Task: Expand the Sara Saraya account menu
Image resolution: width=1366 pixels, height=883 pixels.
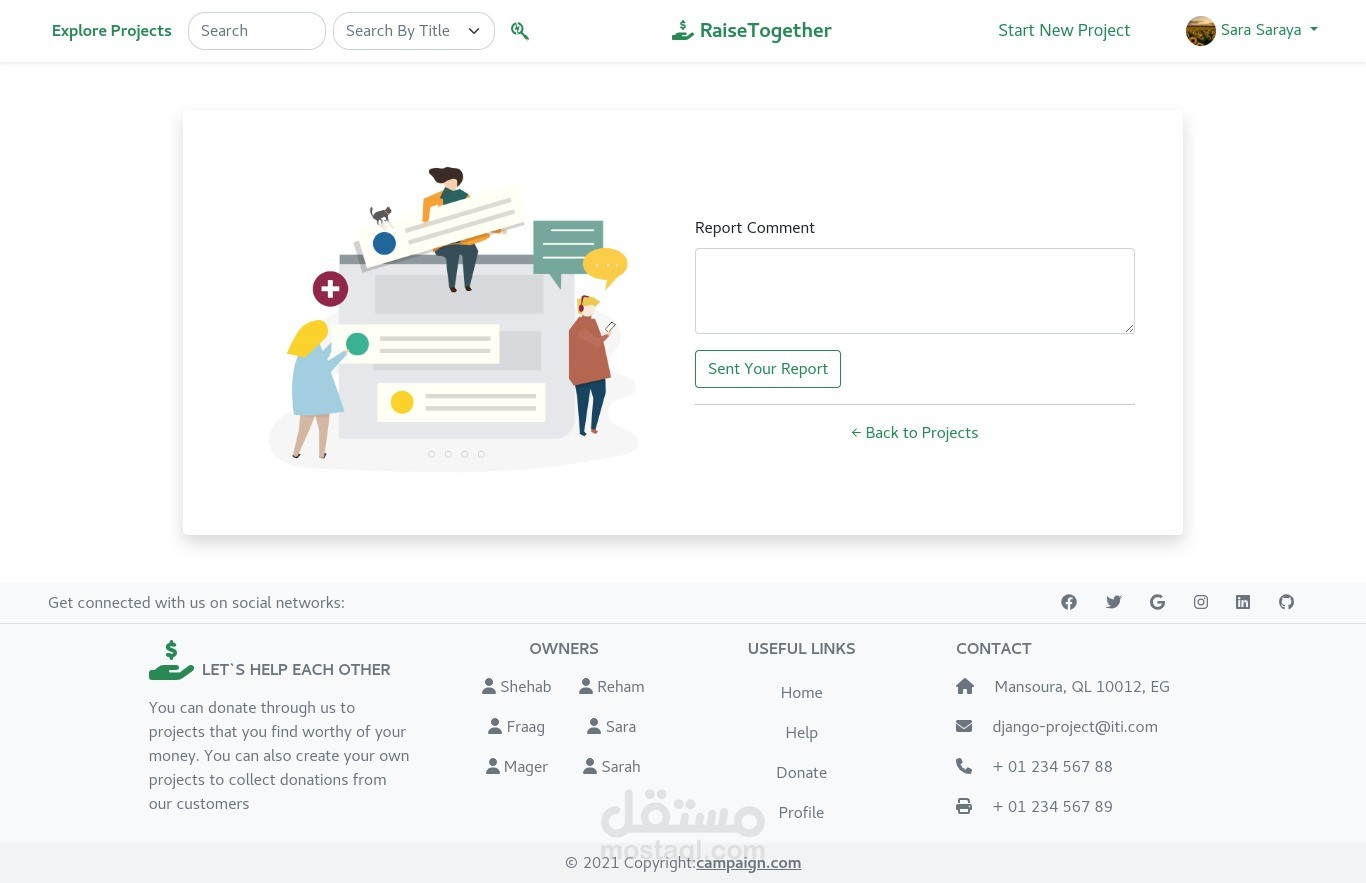Action: (1252, 30)
